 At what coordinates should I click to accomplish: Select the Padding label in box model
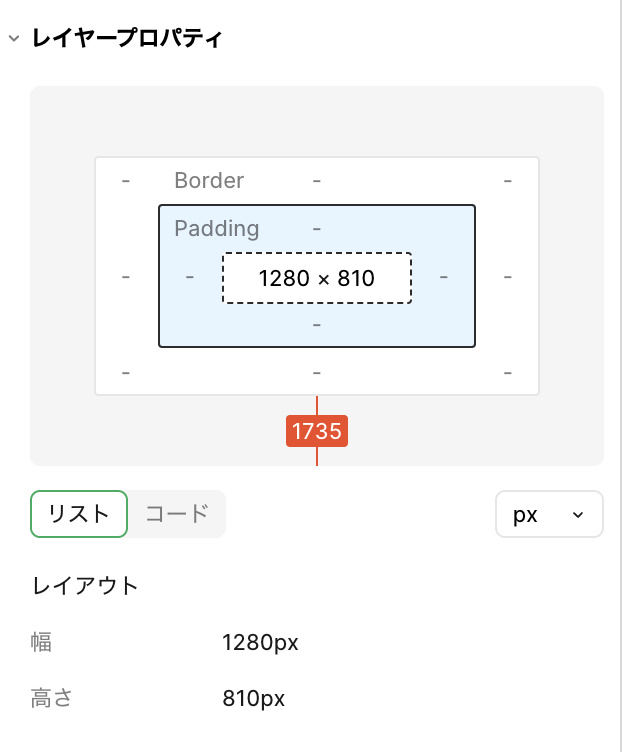click(x=216, y=228)
